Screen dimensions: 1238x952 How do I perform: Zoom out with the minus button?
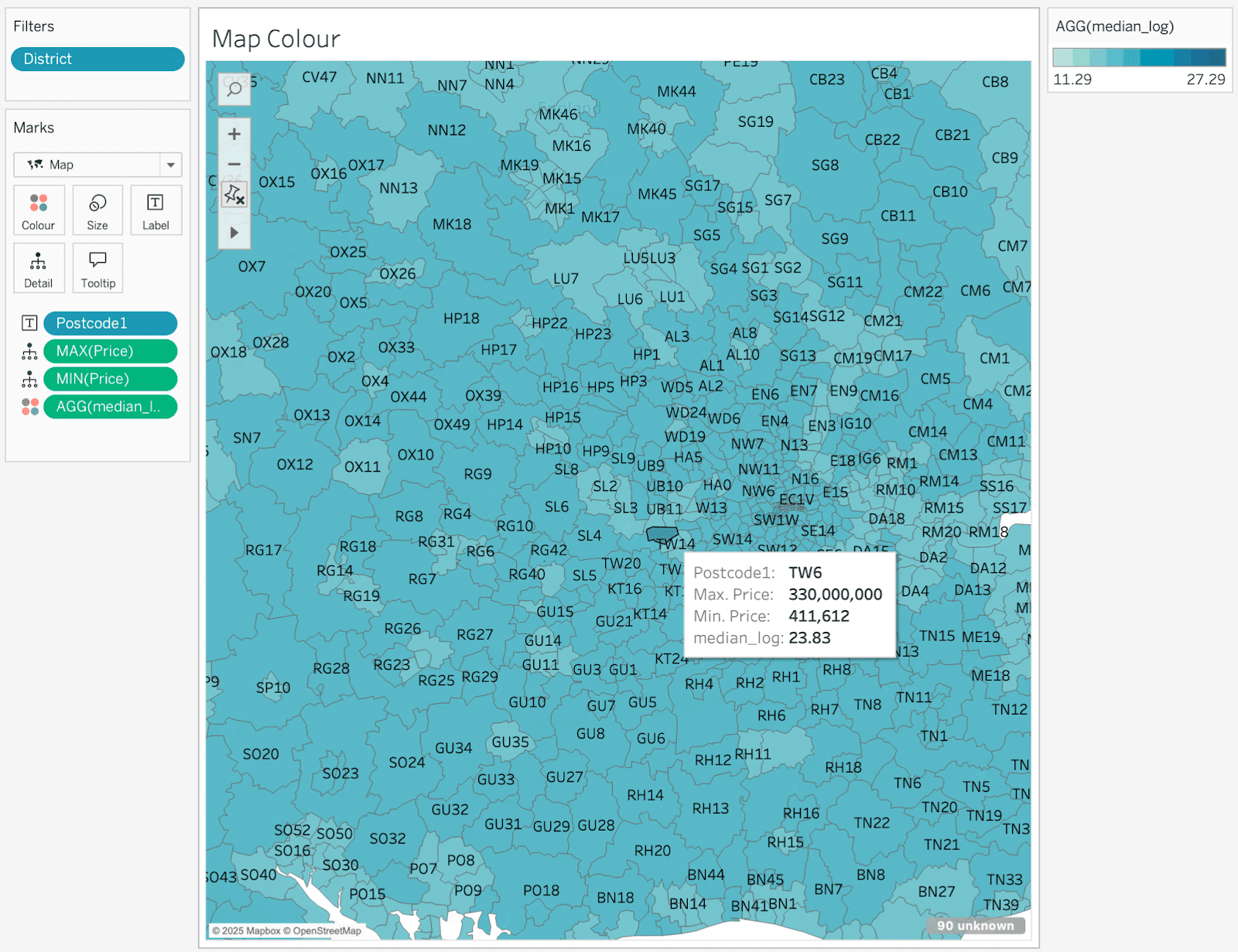[x=234, y=164]
